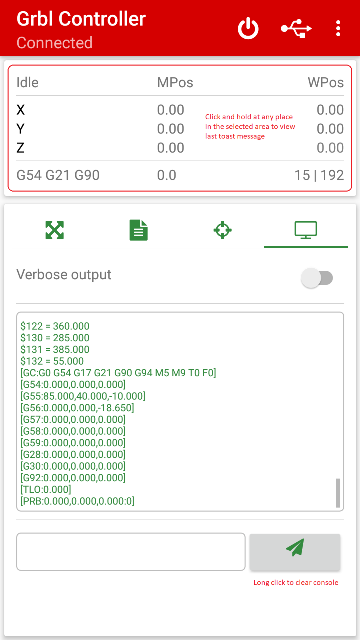This screenshot has height=640, width=360.
Task: Click the G54 G21 G90 modal state
Action: click(x=58, y=175)
